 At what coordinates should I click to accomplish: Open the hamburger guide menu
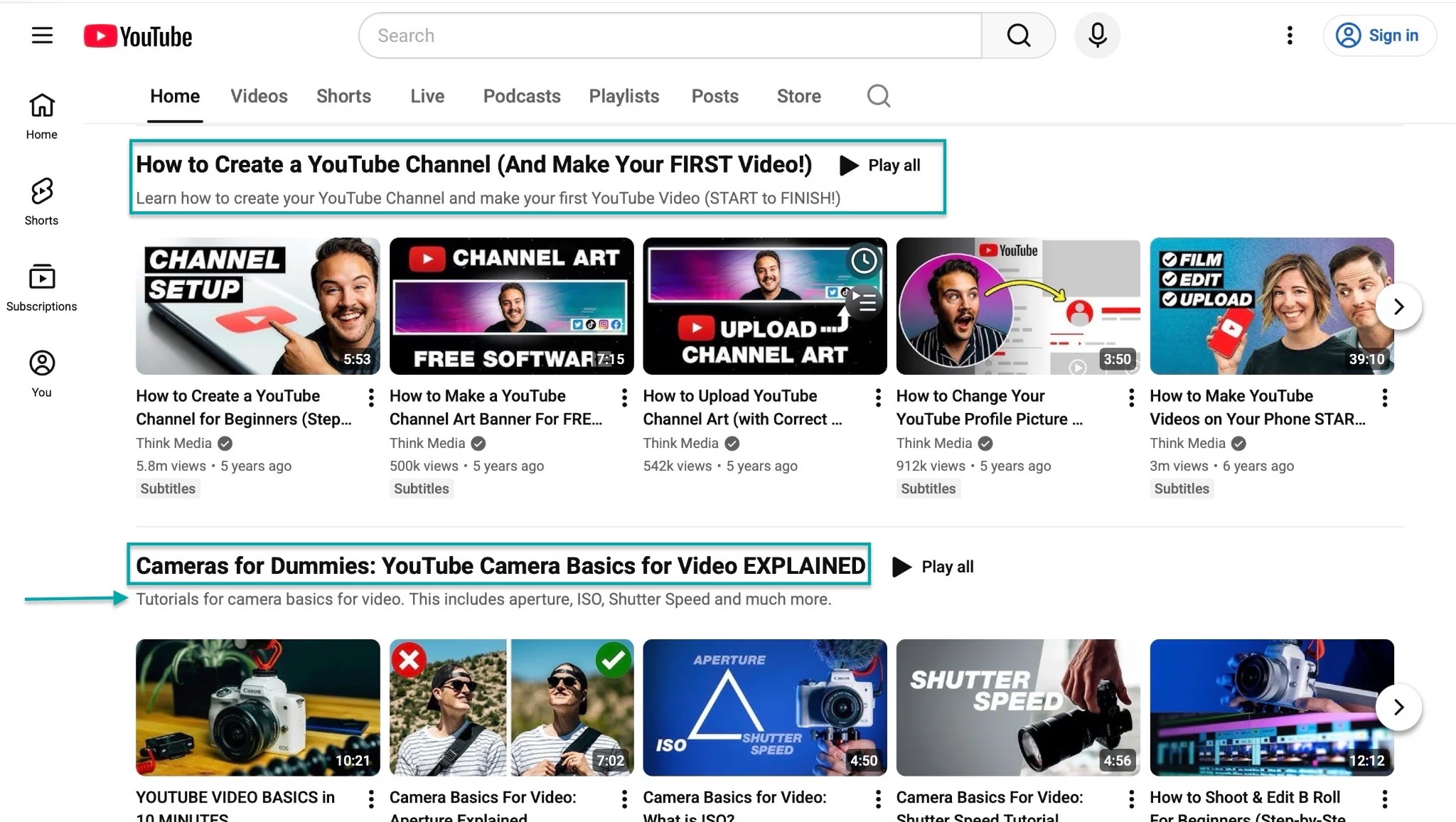(42, 36)
